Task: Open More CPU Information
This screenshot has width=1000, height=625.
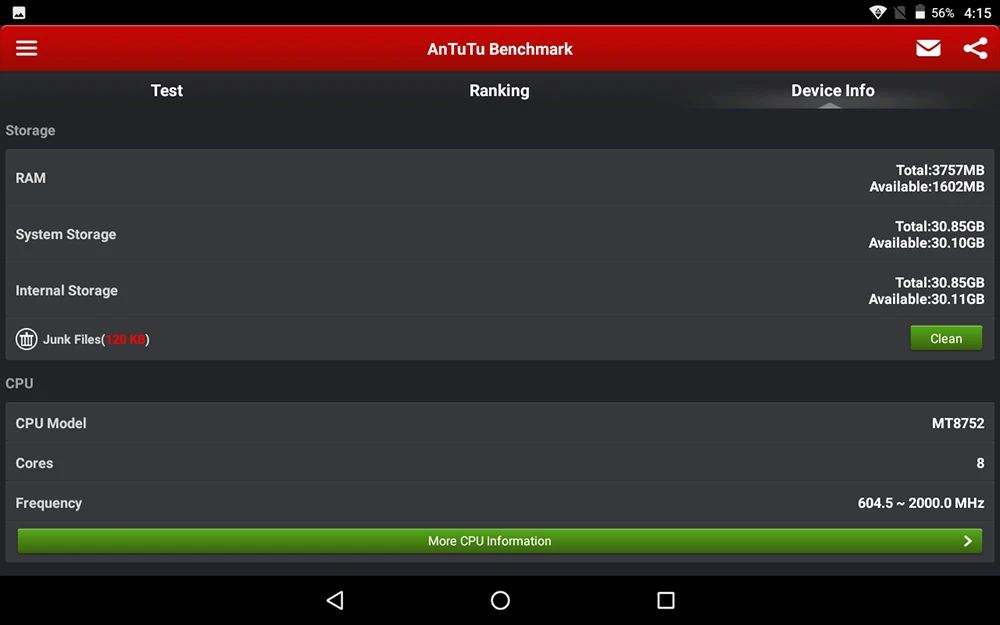Action: (x=499, y=541)
